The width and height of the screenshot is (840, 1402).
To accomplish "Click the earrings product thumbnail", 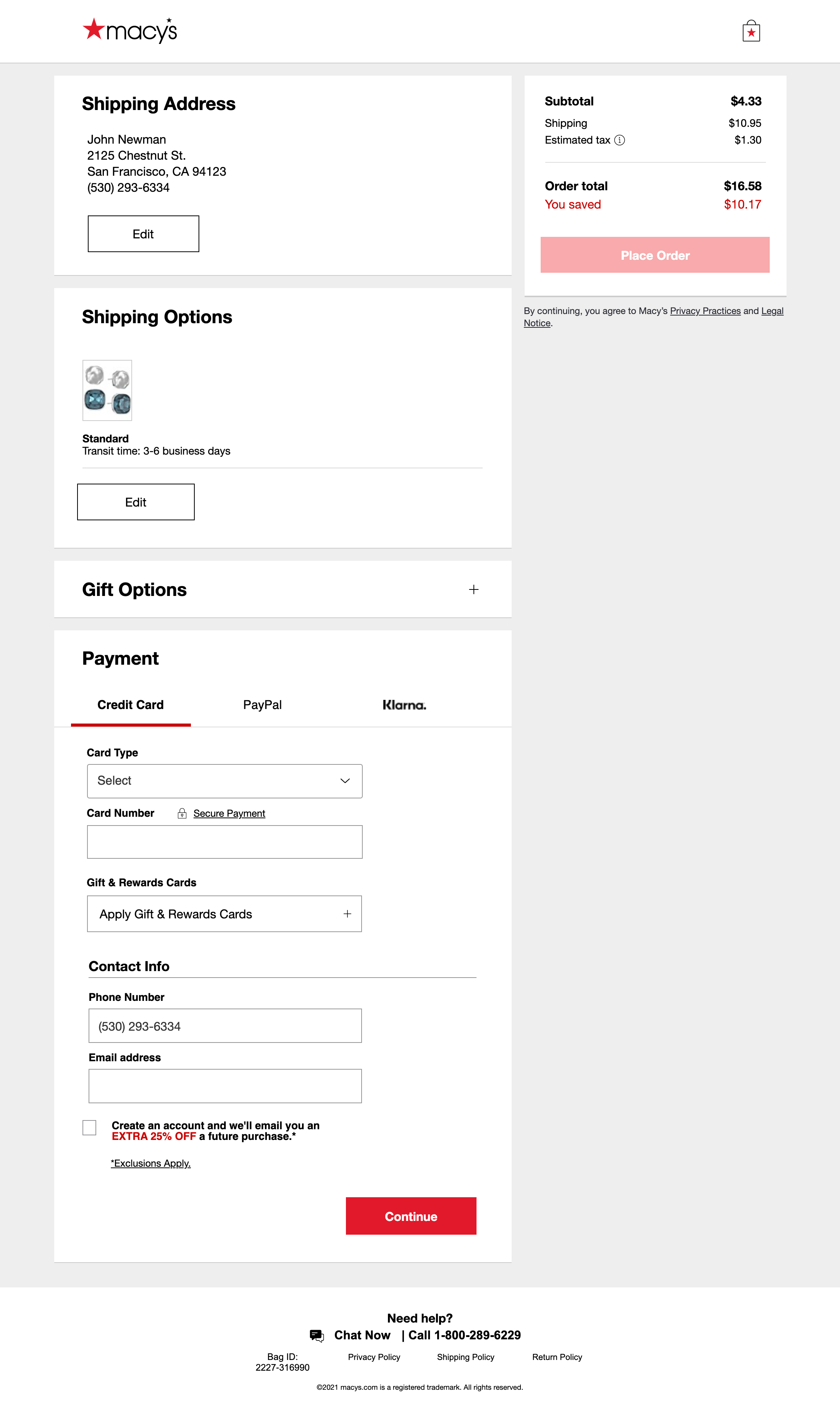I will click(x=107, y=390).
